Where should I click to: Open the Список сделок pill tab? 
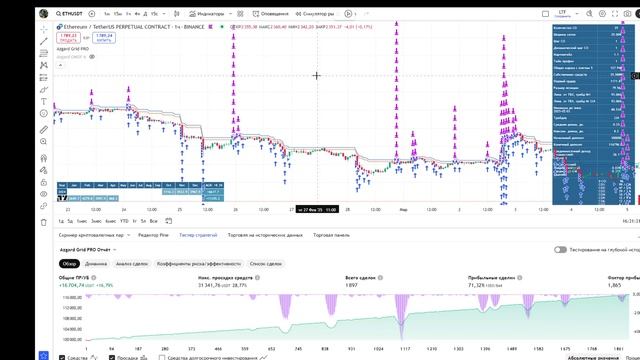click(x=266, y=264)
